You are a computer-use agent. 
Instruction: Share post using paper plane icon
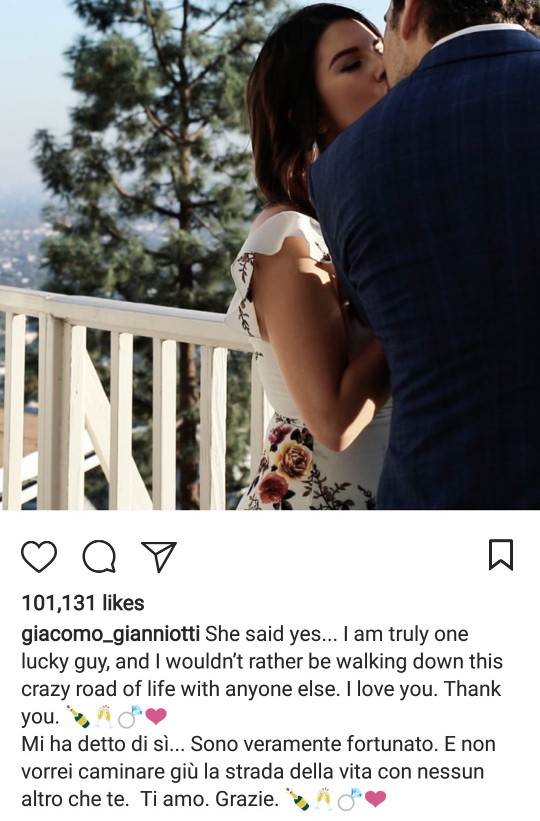click(x=159, y=557)
